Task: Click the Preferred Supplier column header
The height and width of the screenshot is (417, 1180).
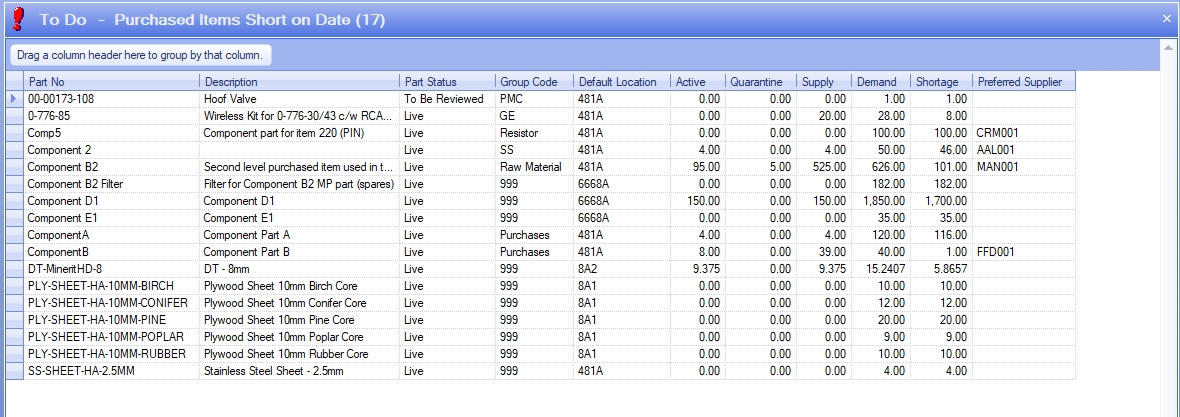Action: coord(1022,82)
